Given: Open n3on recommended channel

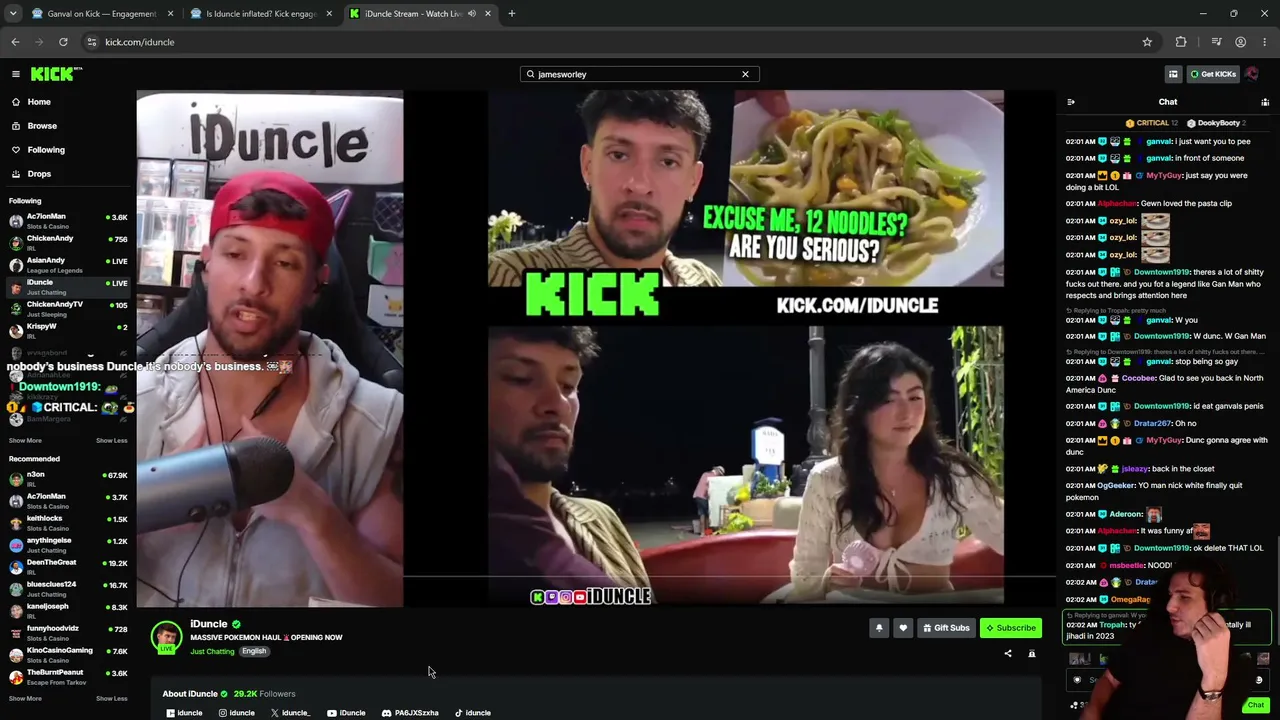Looking at the screenshot, I should coord(68,478).
